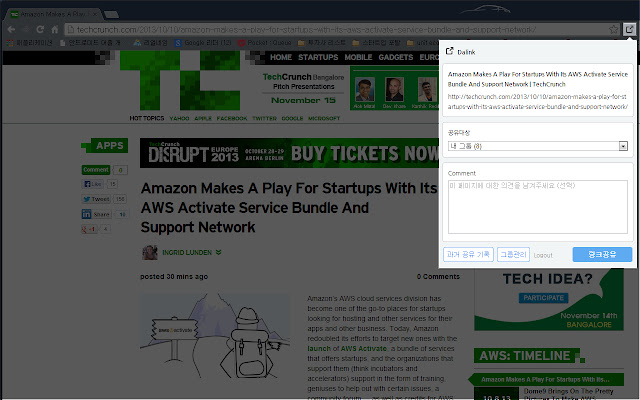Open Pocket : Queue bookmark
The height and width of the screenshot is (400, 640).
click(x=264, y=42)
